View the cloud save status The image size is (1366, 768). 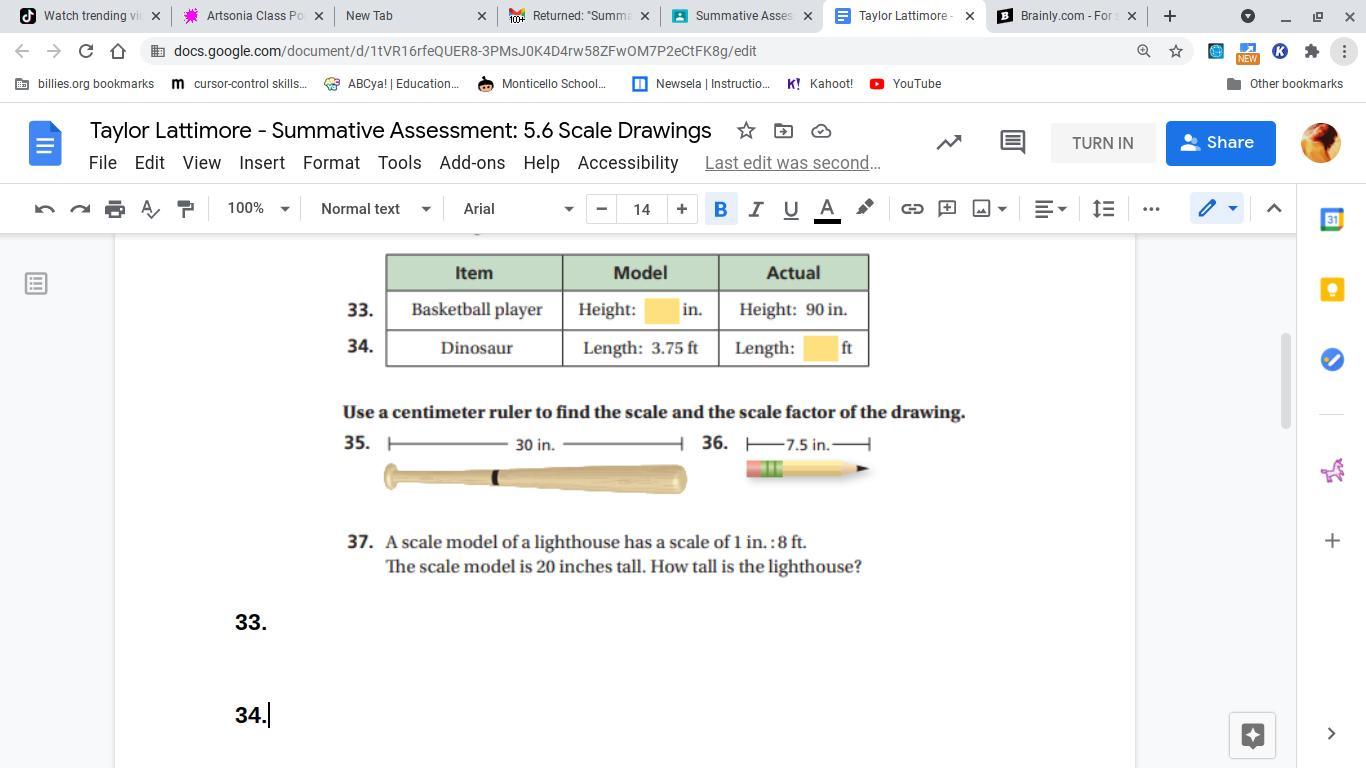(x=821, y=131)
